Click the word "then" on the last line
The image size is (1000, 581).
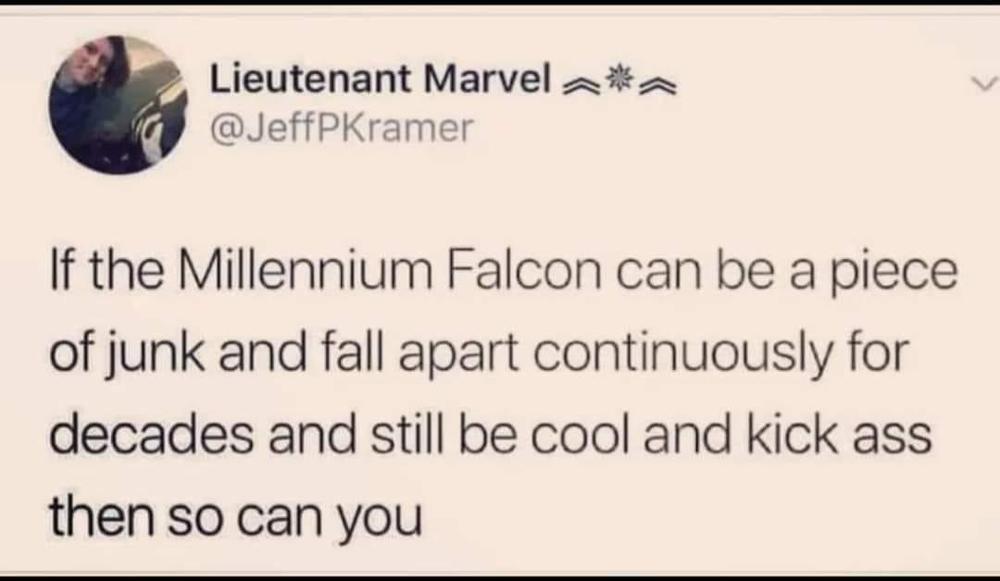pyautogui.click(x=101, y=517)
